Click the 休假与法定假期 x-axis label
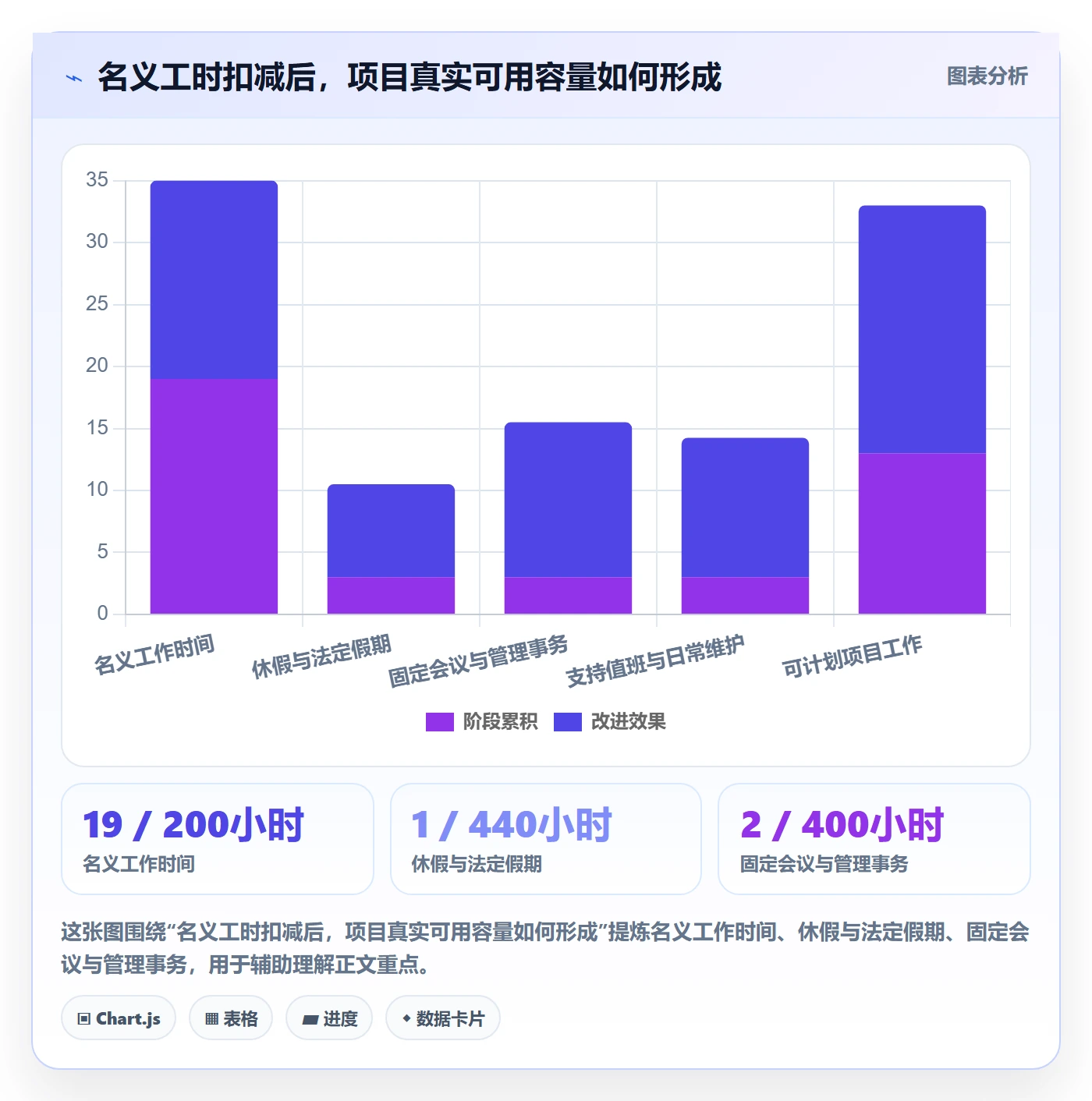This screenshot has height=1101, width=1092. (x=321, y=657)
